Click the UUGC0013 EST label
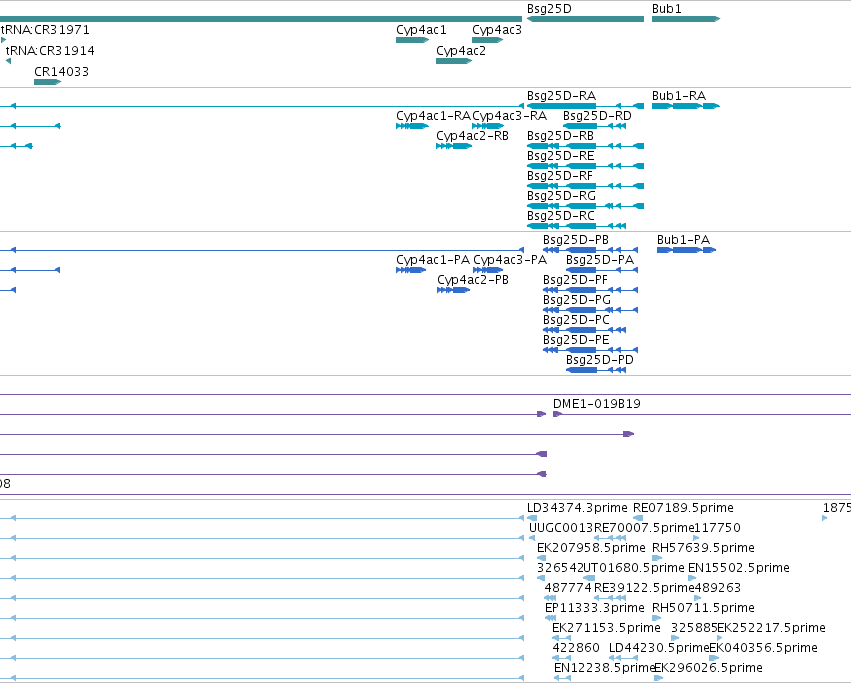The width and height of the screenshot is (851, 683). [x=561, y=528]
